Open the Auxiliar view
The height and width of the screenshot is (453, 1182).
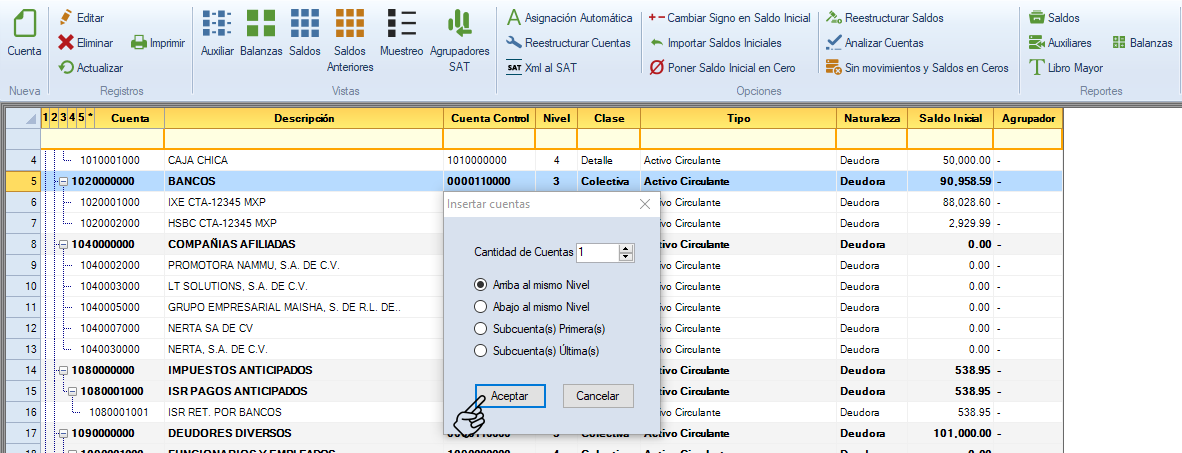coord(217,25)
